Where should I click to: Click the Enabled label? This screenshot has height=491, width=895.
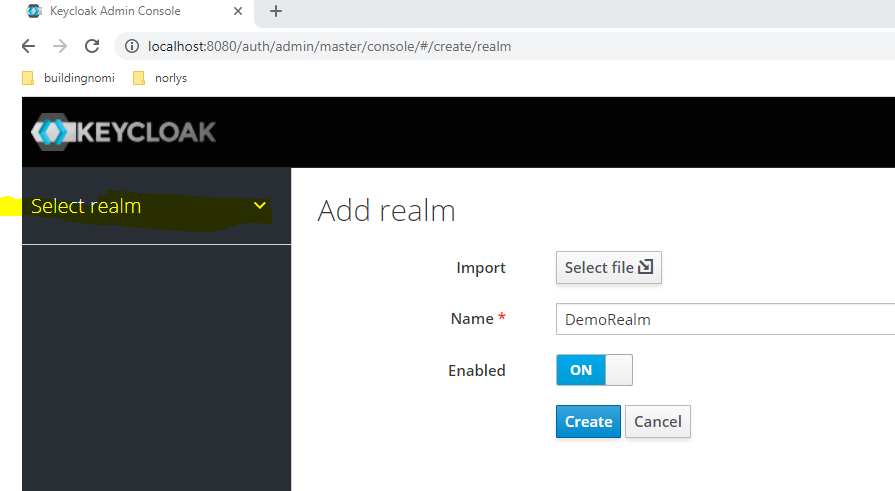477,371
